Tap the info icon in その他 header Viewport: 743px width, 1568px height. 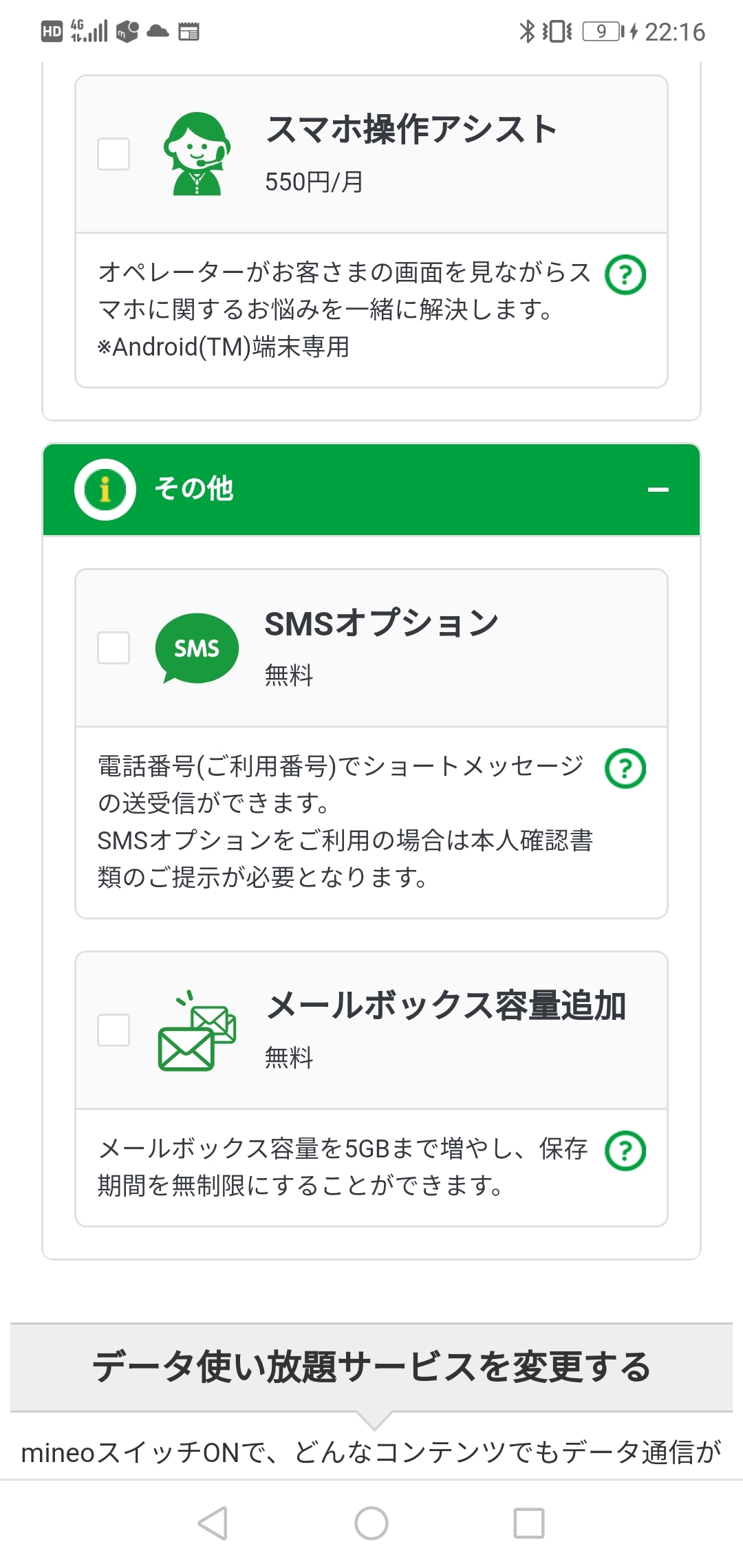pyautogui.click(x=105, y=490)
